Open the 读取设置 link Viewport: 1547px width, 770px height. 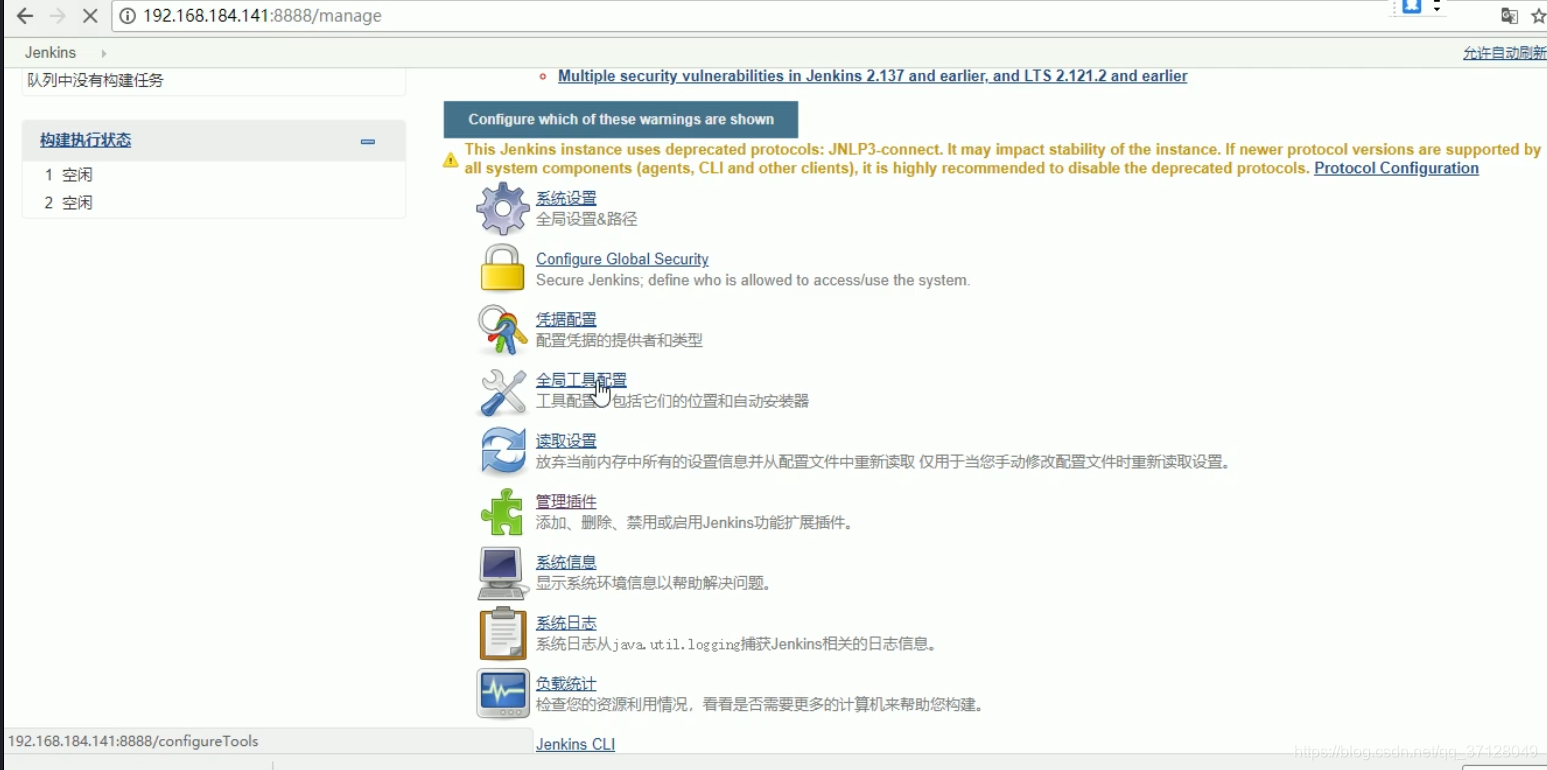coord(566,441)
